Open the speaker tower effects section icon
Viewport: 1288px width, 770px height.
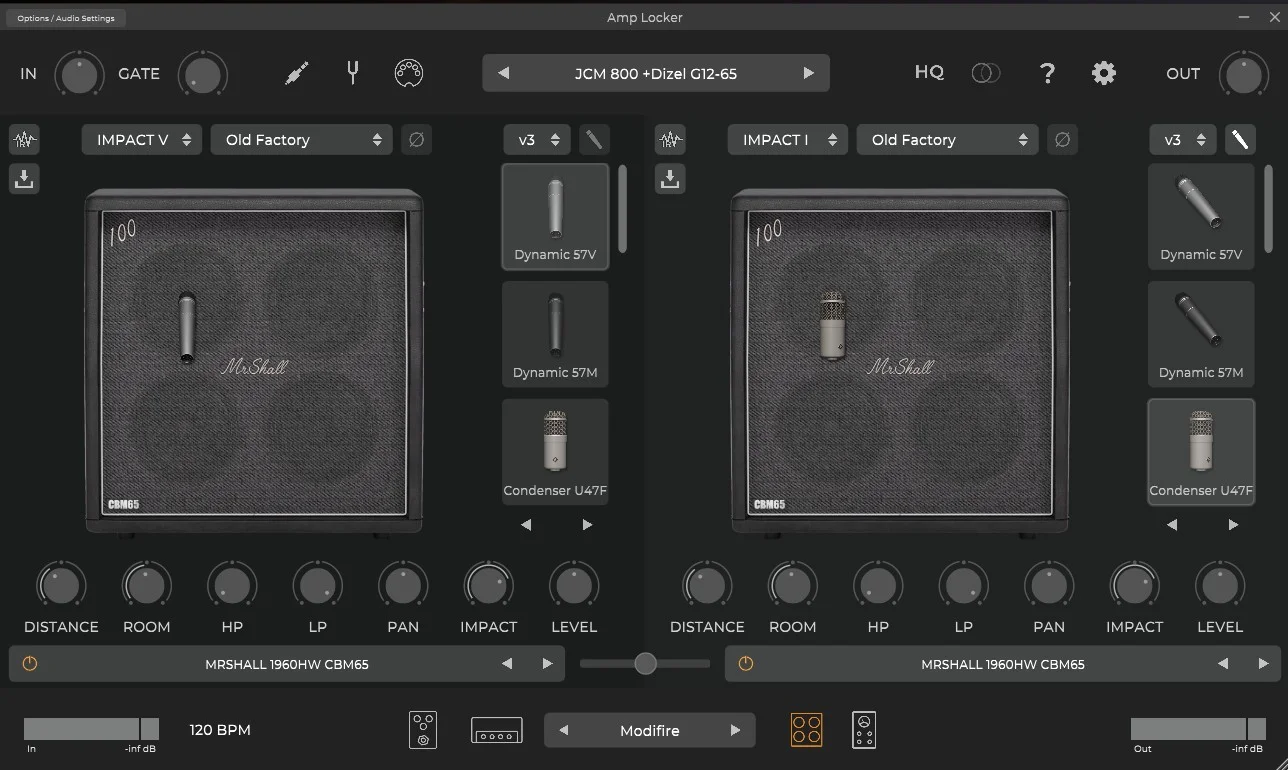coord(864,730)
